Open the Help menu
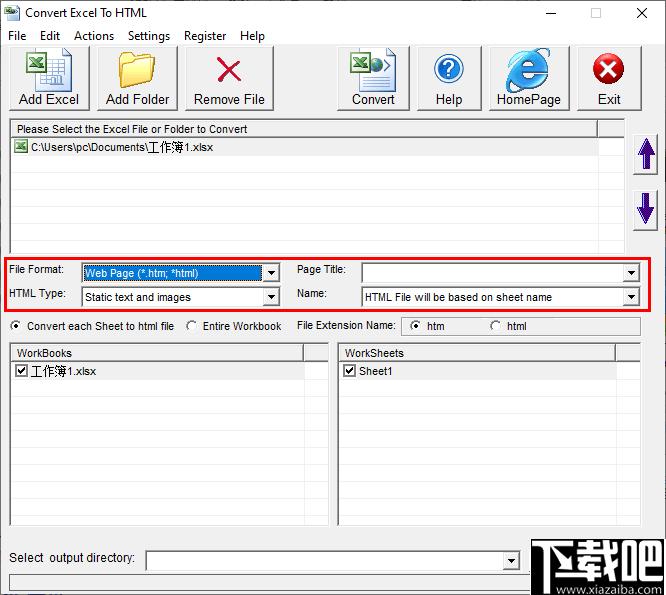The height and width of the screenshot is (595, 666). tap(252, 36)
